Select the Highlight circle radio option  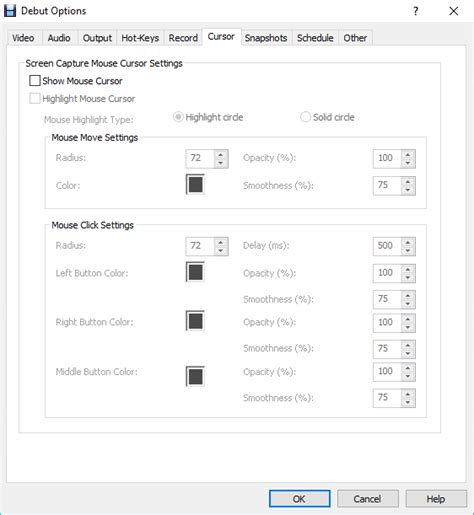(178, 117)
